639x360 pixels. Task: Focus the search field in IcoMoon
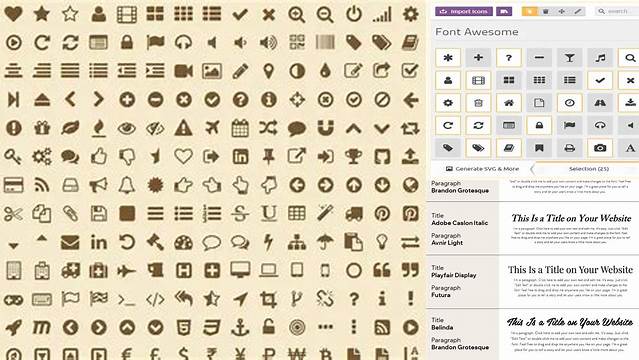(x=616, y=11)
